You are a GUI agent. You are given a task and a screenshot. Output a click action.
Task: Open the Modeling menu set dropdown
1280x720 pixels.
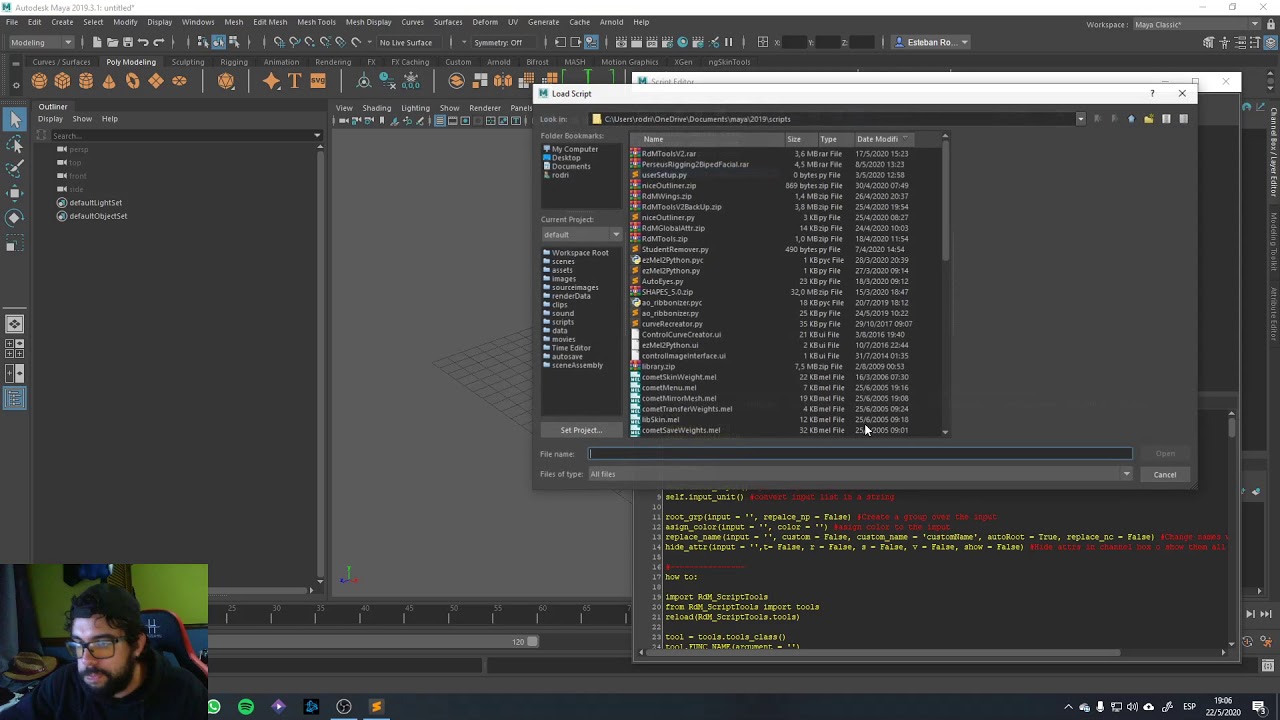40,42
